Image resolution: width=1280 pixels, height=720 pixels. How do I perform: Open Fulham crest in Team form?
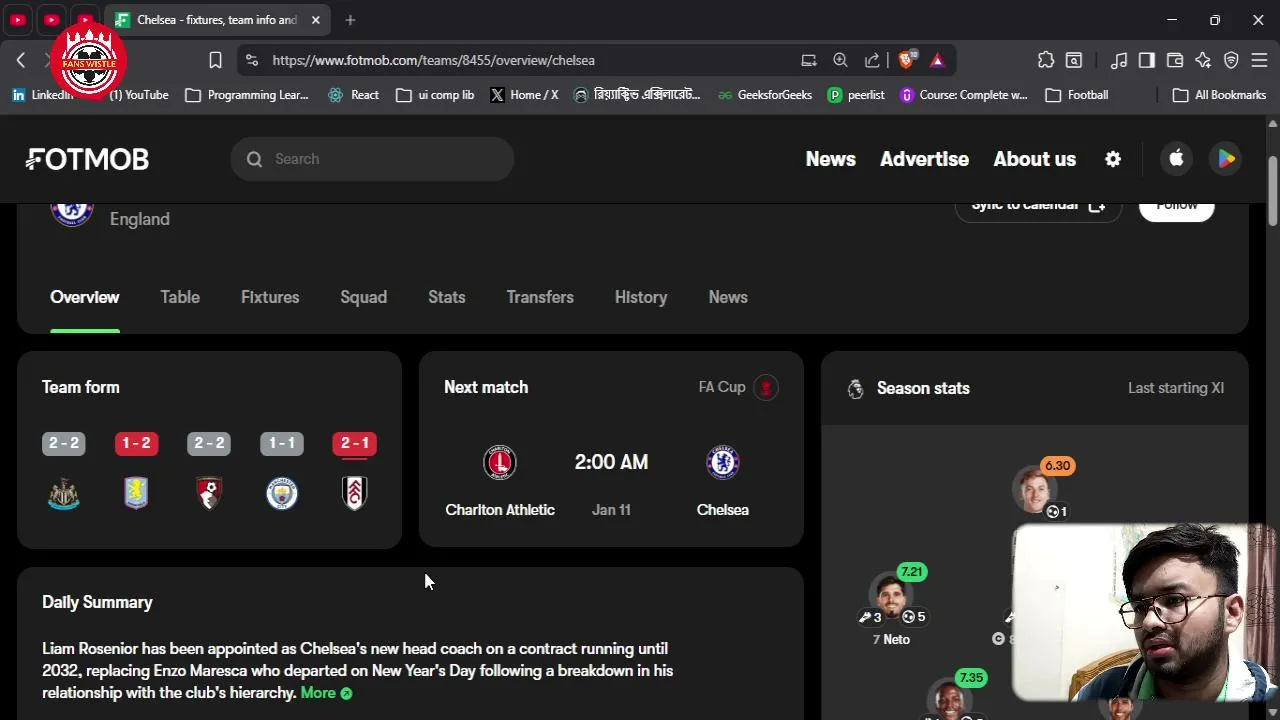[355, 493]
